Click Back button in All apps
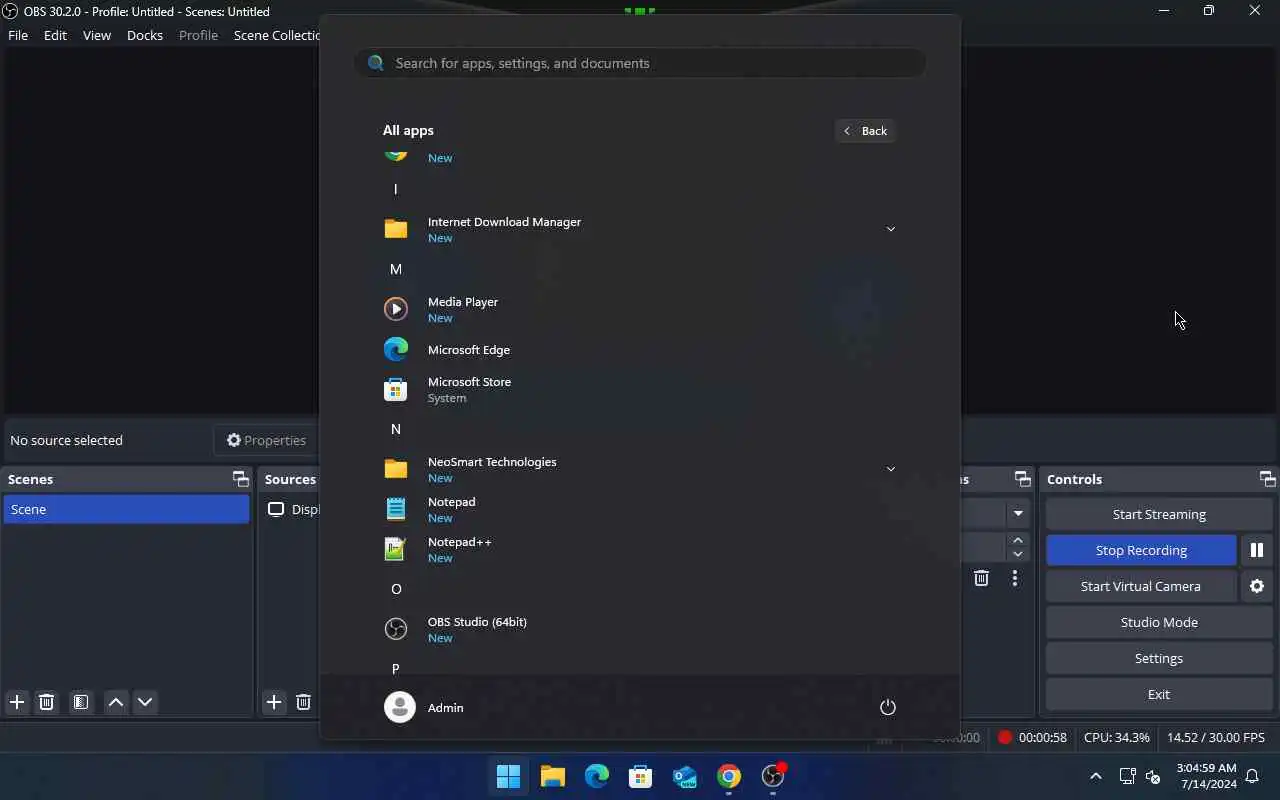The width and height of the screenshot is (1280, 800). [x=866, y=131]
